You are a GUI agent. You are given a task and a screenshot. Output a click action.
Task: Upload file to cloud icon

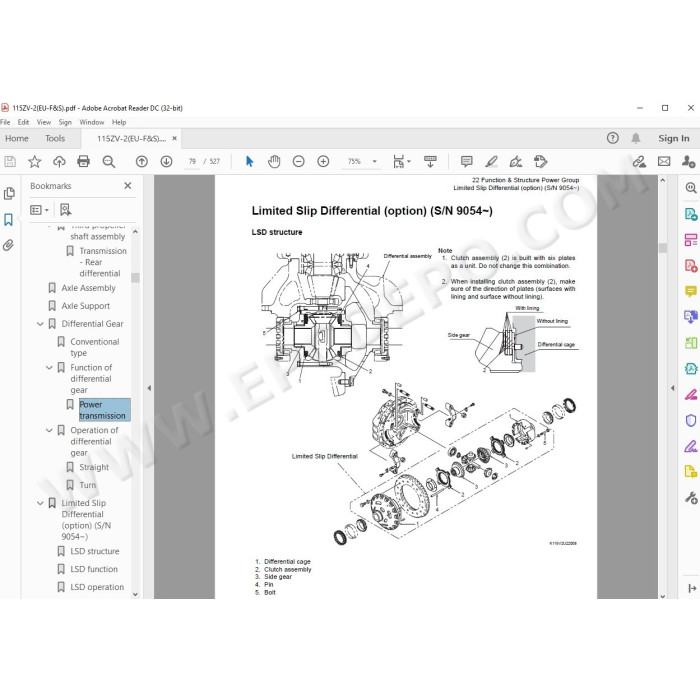(59, 162)
